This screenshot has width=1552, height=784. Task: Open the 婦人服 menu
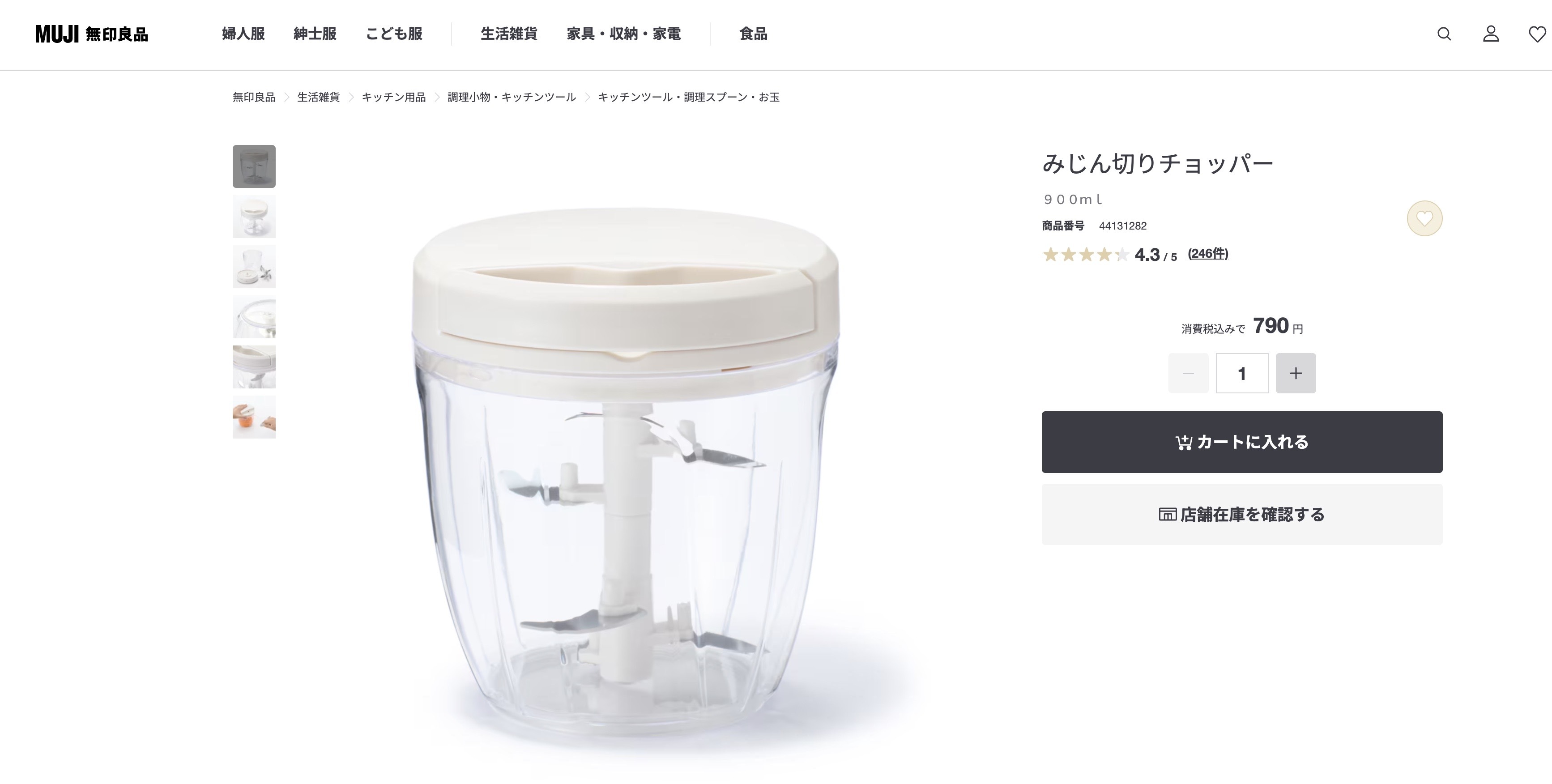pyautogui.click(x=243, y=34)
